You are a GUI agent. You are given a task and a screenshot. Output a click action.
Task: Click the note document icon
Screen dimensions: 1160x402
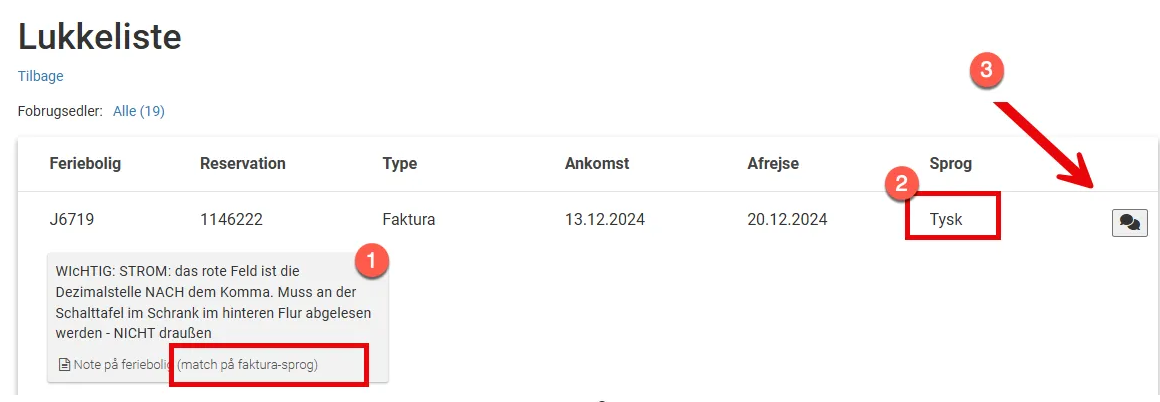(x=64, y=364)
